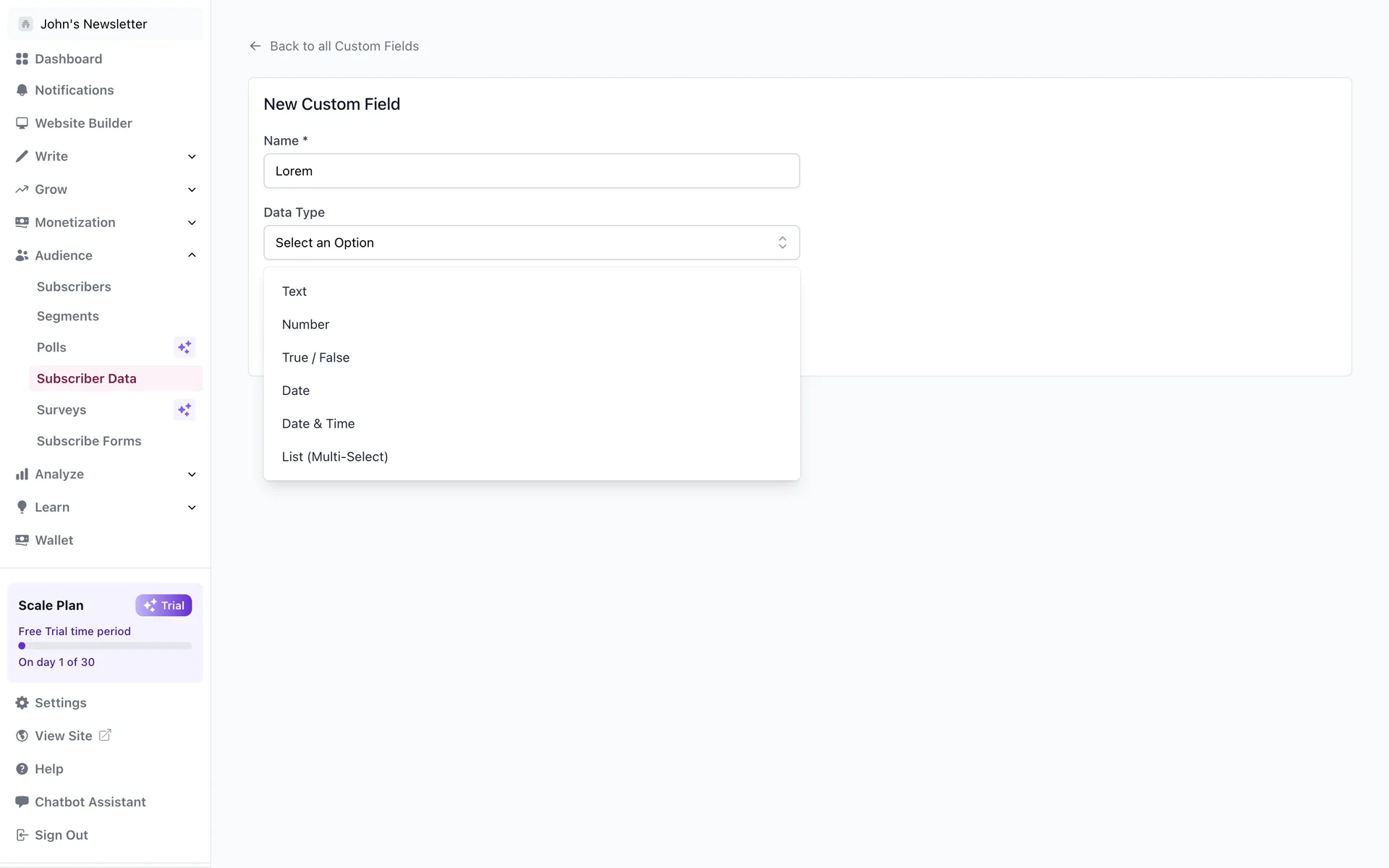Image resolution: width=1389 pixels, height=868 pixels.
Task: Click the Sign Out icon
Action: pos(22,835)
